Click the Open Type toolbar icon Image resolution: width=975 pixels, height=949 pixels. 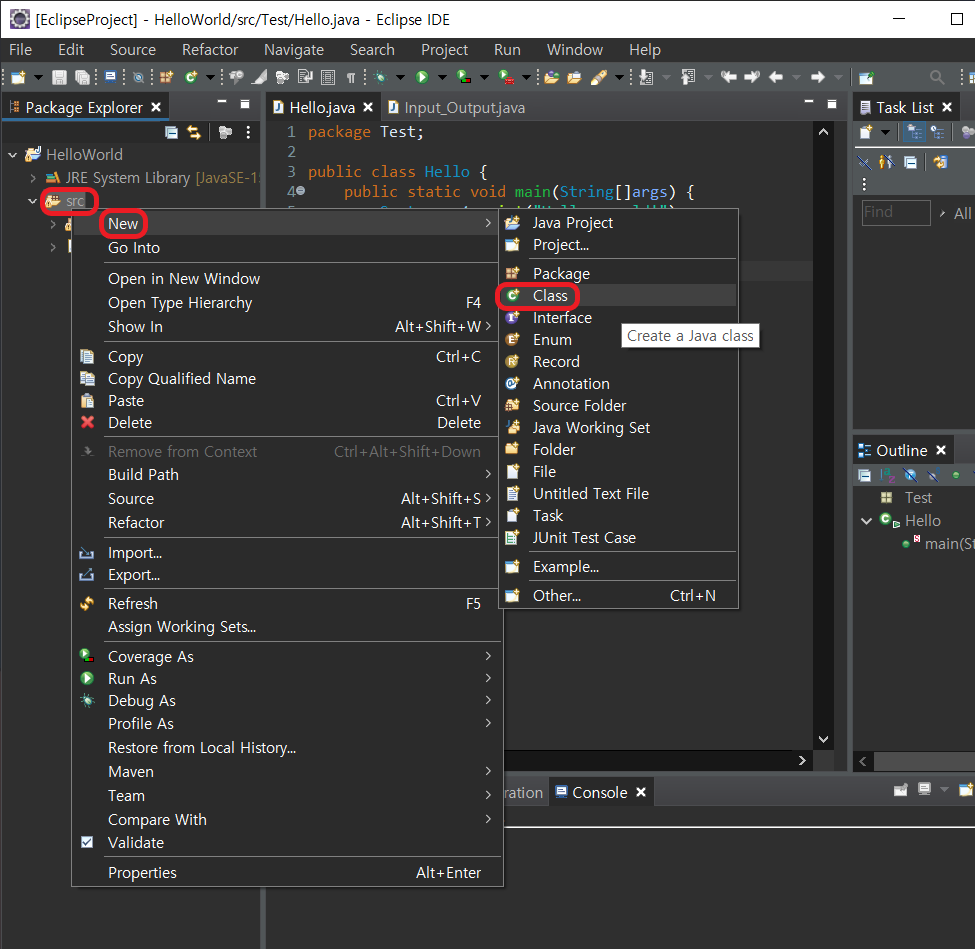click(x=552, y=77)
